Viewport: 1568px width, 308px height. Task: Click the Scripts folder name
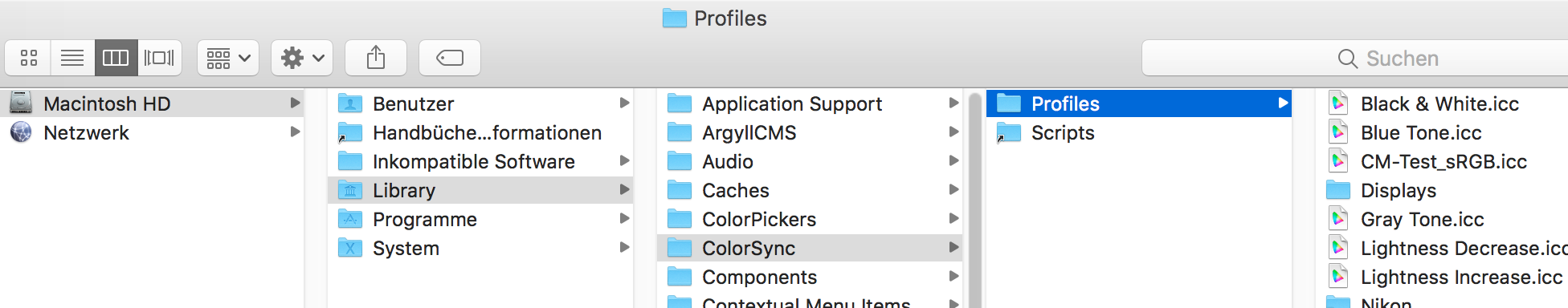tap(1063, 132)
